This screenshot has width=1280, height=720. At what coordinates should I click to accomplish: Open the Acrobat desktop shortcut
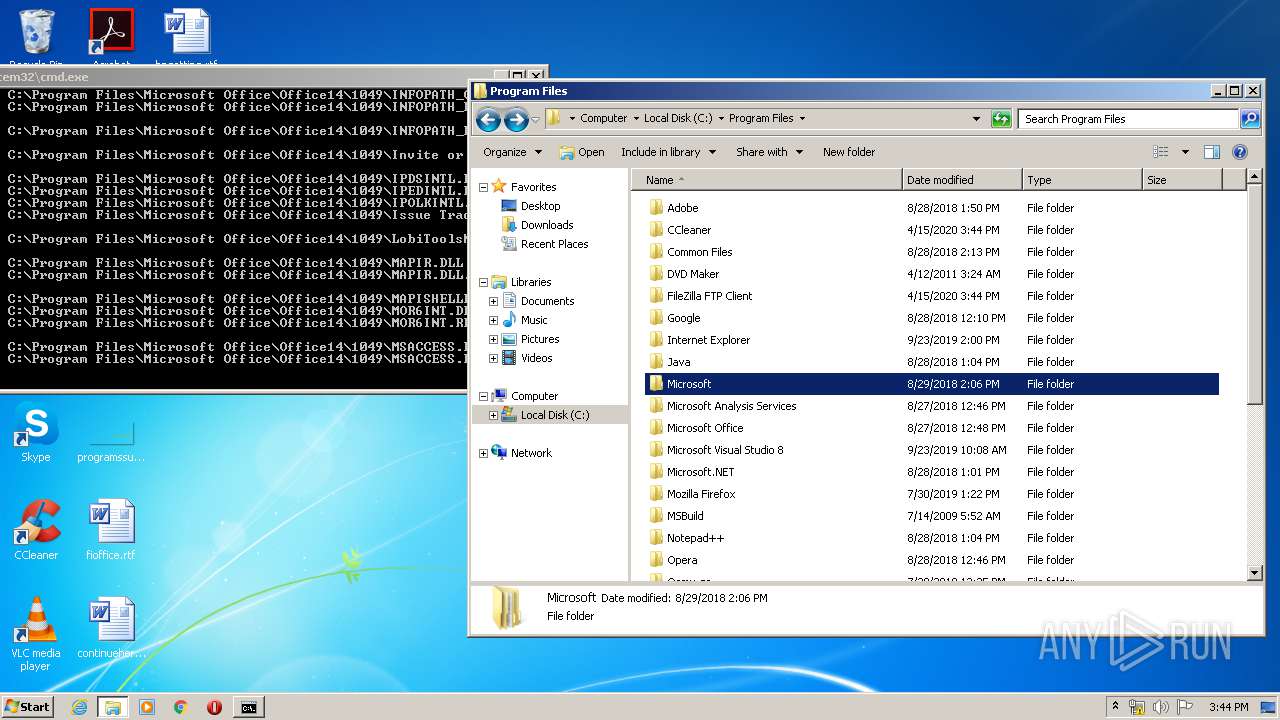(111, 36)
